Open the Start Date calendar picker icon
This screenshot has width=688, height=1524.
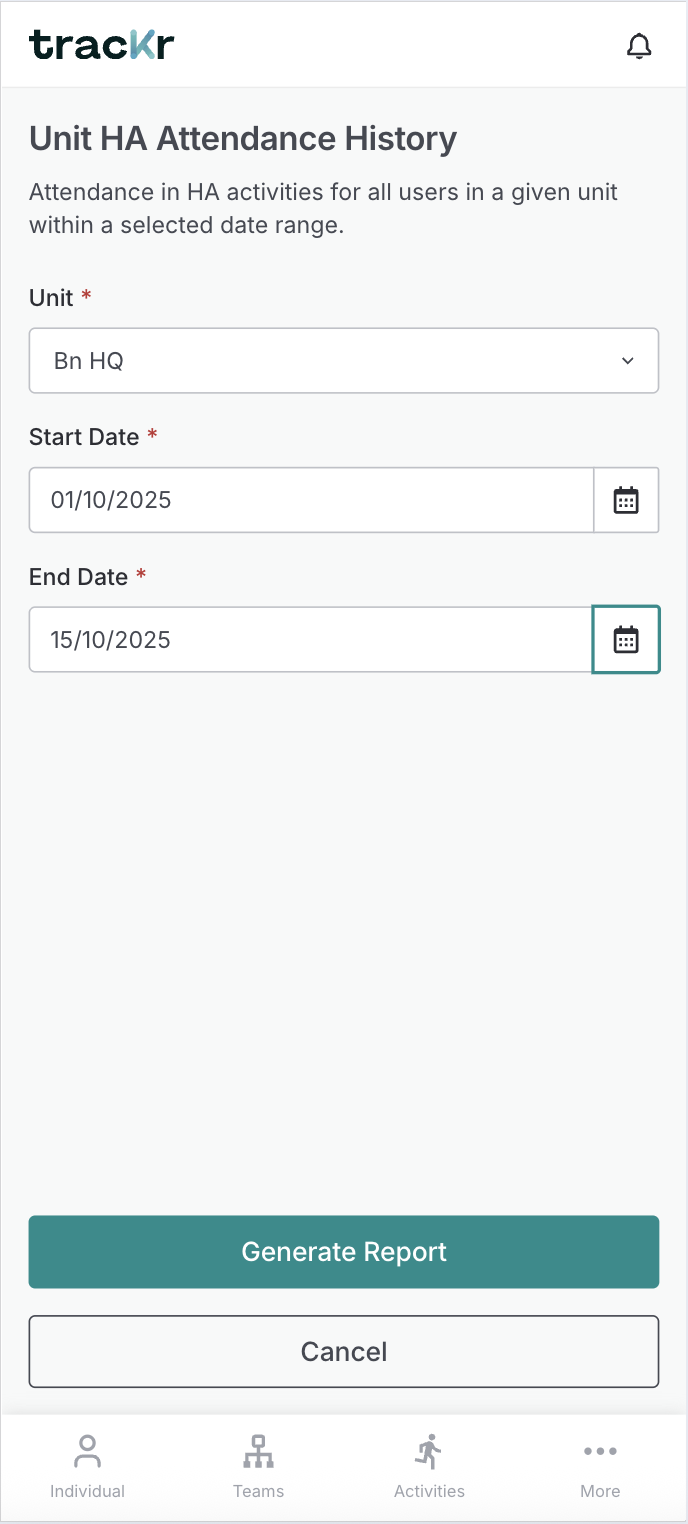pos(626,500)
